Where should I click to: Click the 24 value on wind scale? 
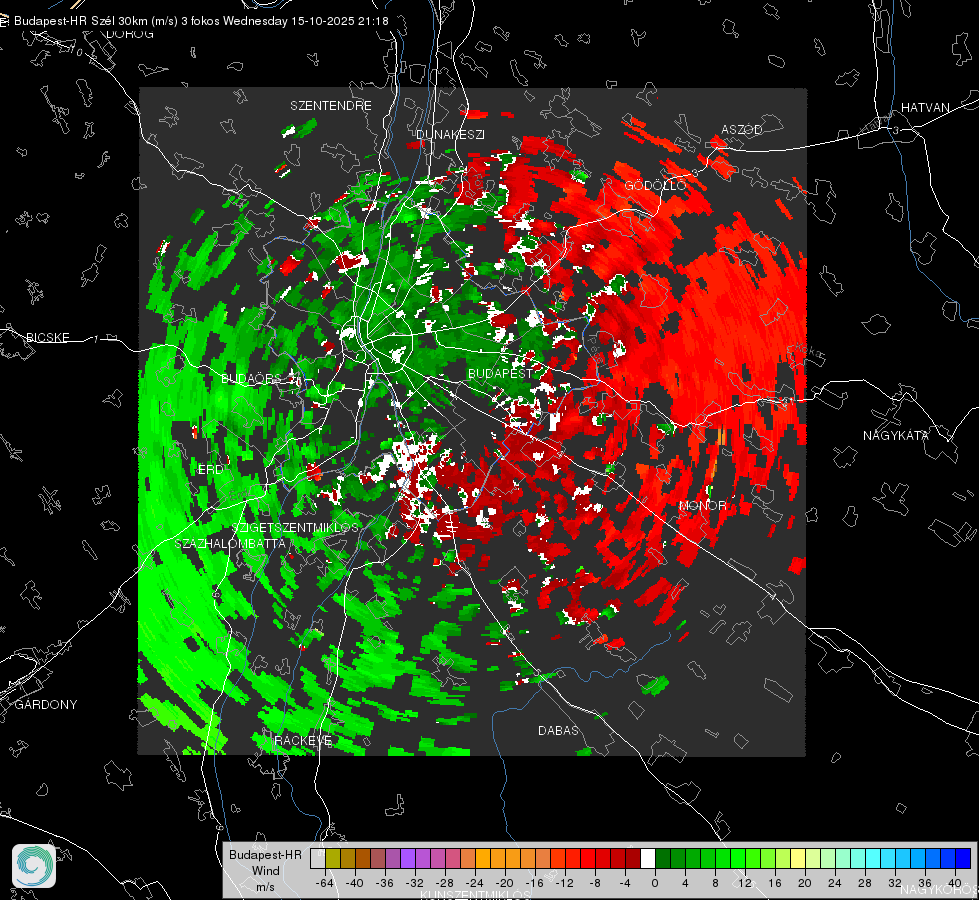click(834, 883)
